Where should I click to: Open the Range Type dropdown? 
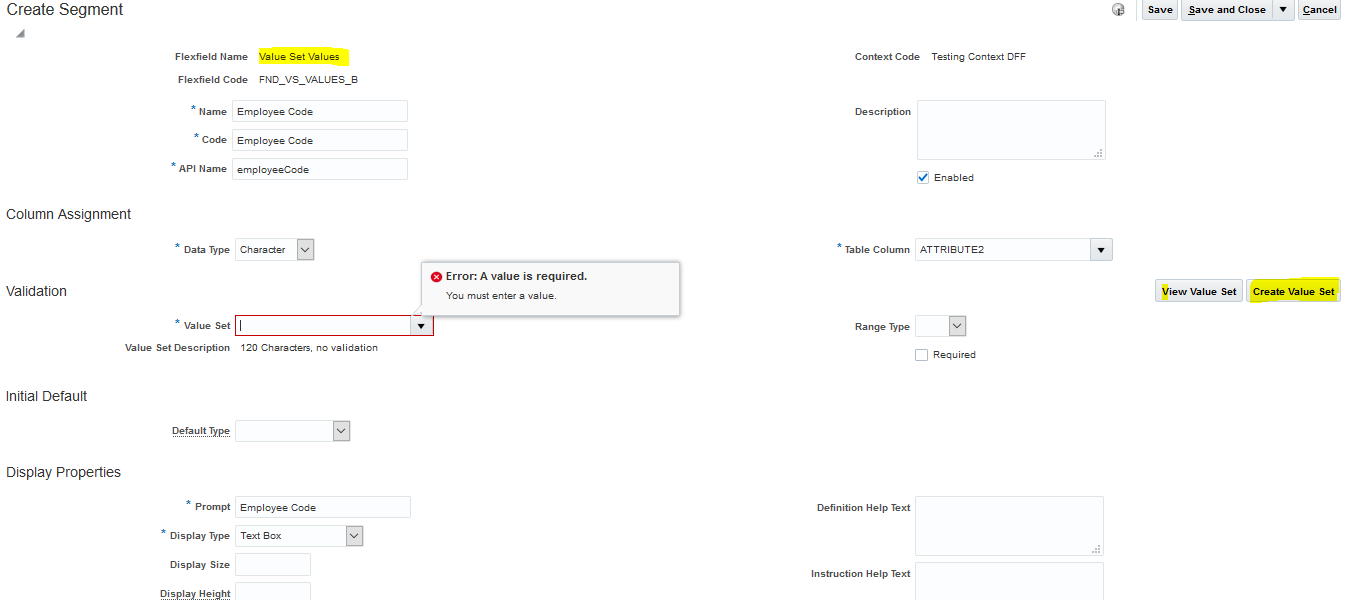click(x=955, y=325)
